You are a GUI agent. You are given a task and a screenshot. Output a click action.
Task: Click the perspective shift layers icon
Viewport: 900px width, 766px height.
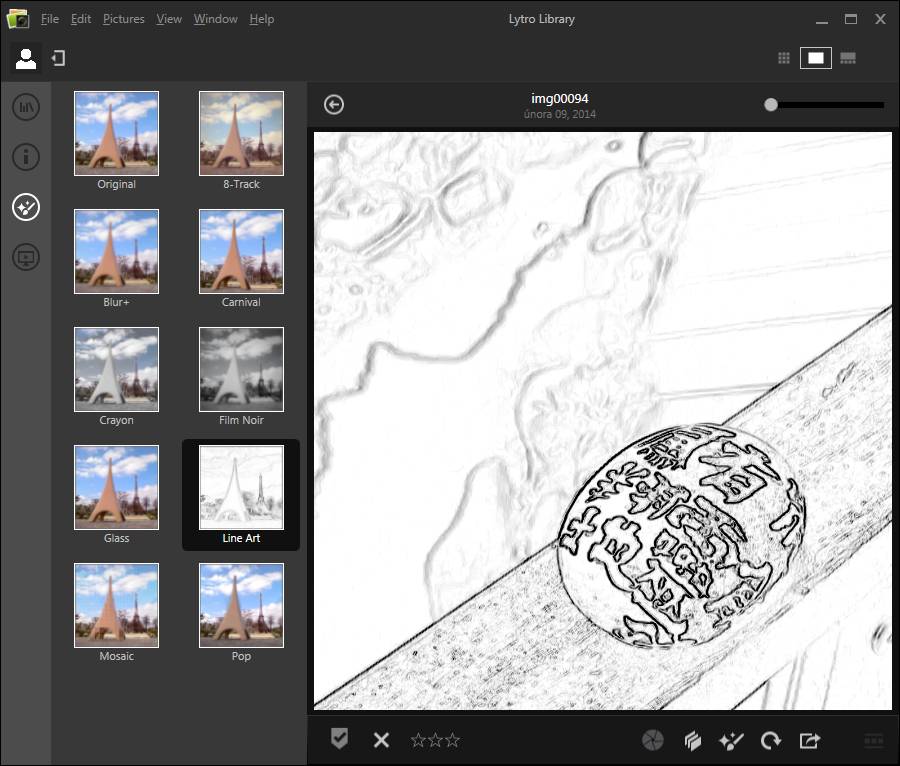click(x=693, y=740)
